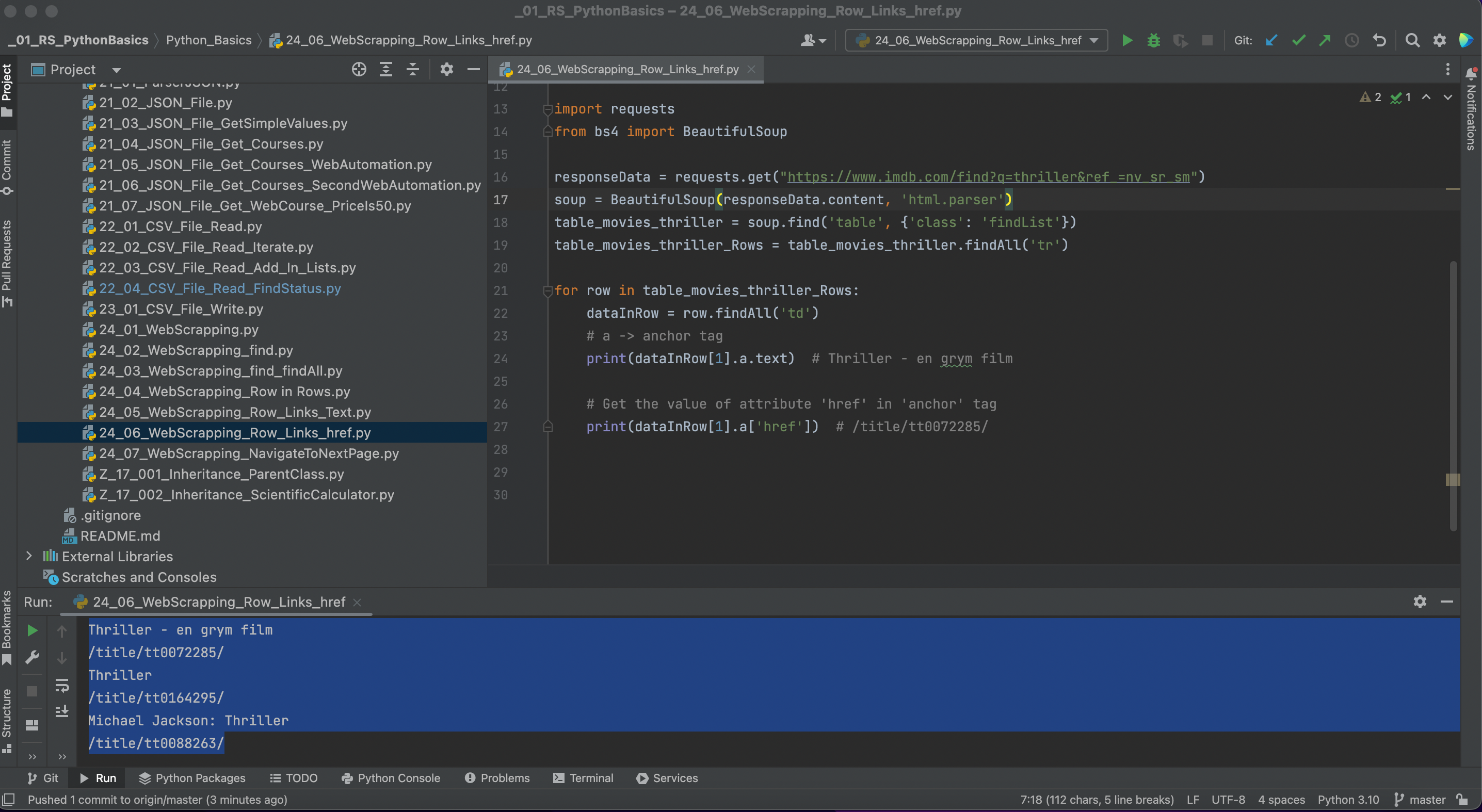Viewport: 1482px width, 812px height.
Task: Open Search Everywhere magnifier icon
Action: click(x=1412, y=40)
